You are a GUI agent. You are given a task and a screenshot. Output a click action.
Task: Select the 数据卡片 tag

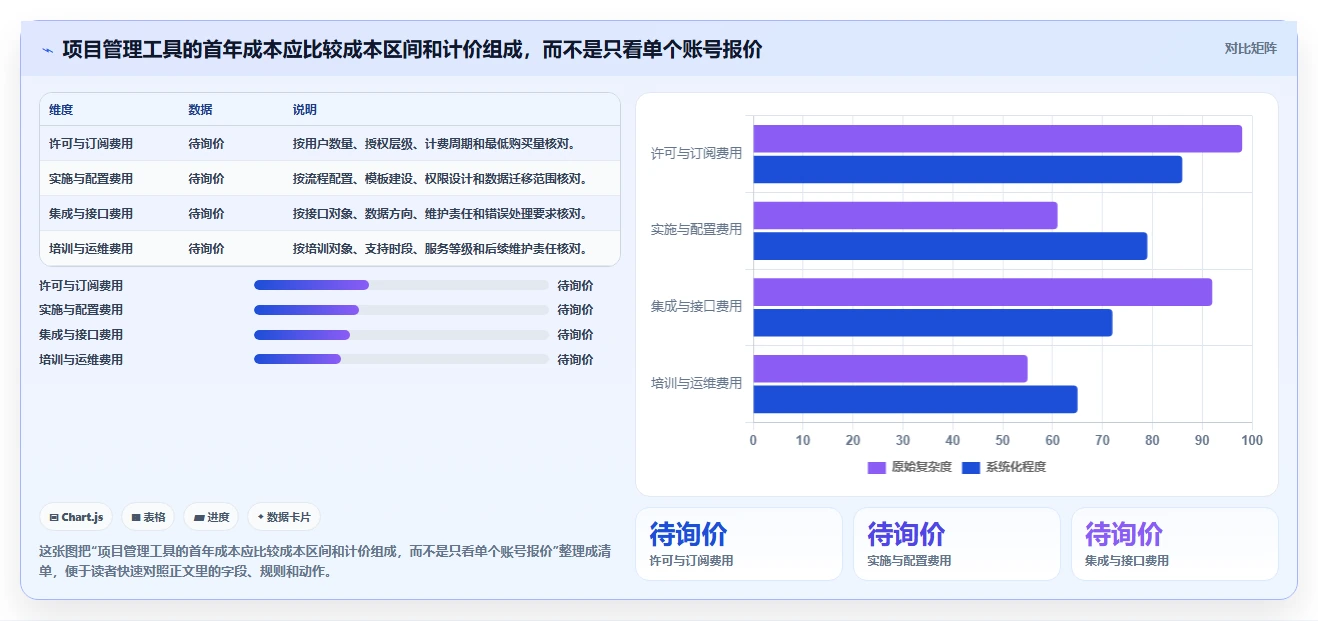point(284,517)
